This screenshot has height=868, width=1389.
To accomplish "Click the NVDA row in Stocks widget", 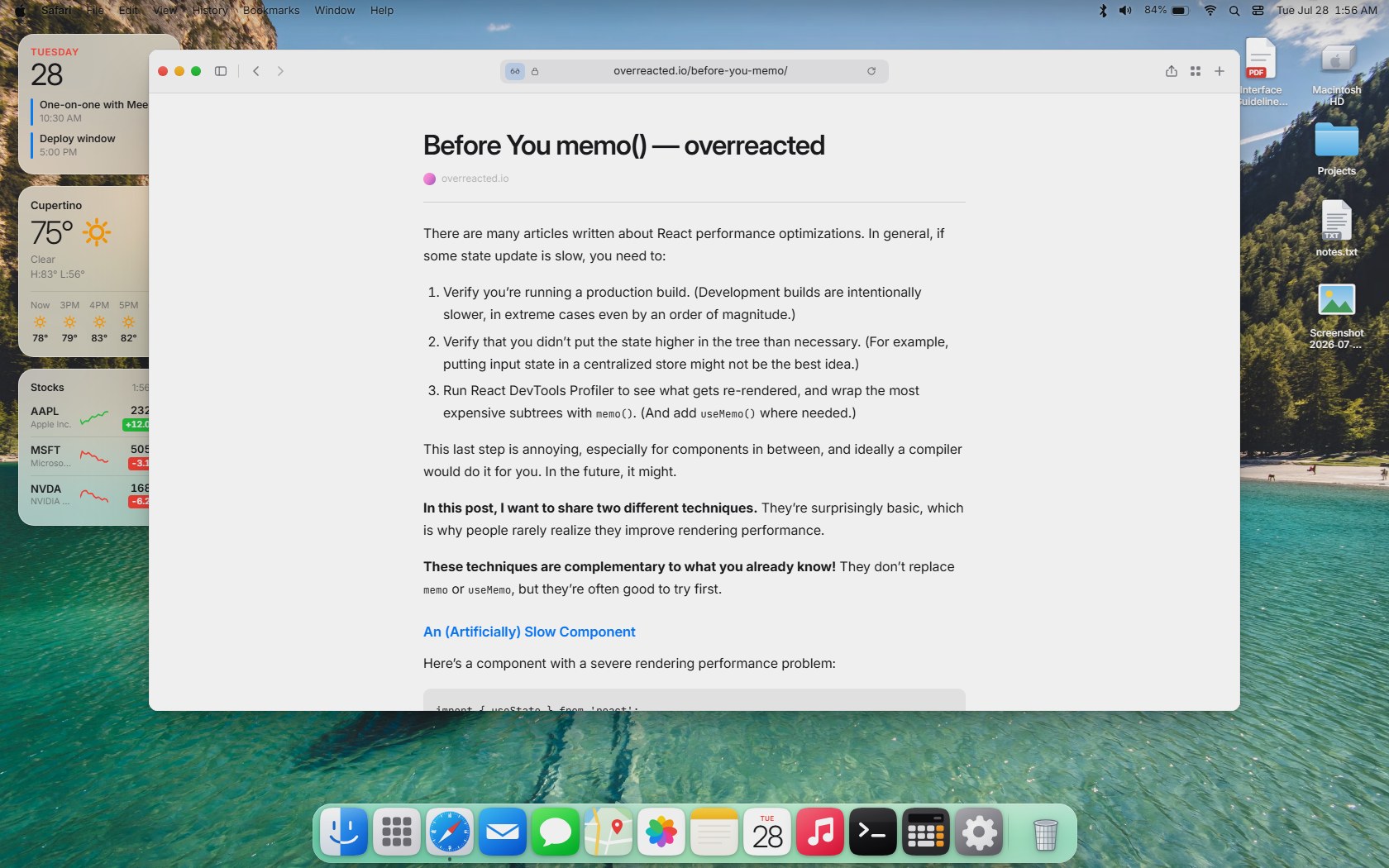I will (89, 494).
